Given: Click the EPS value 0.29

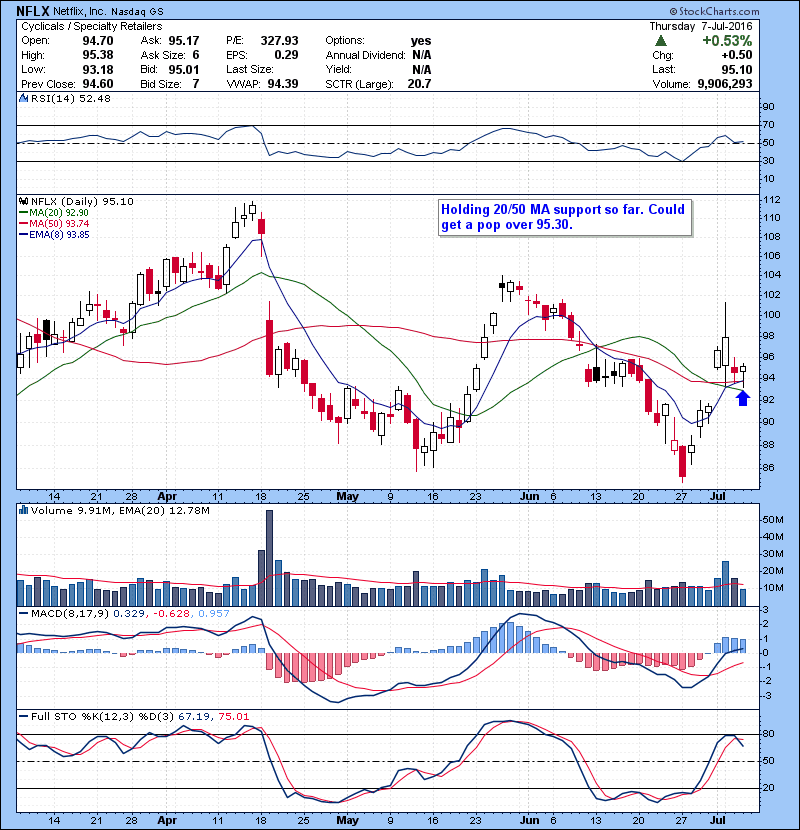Looking at the screenshot, I should 286,55.
